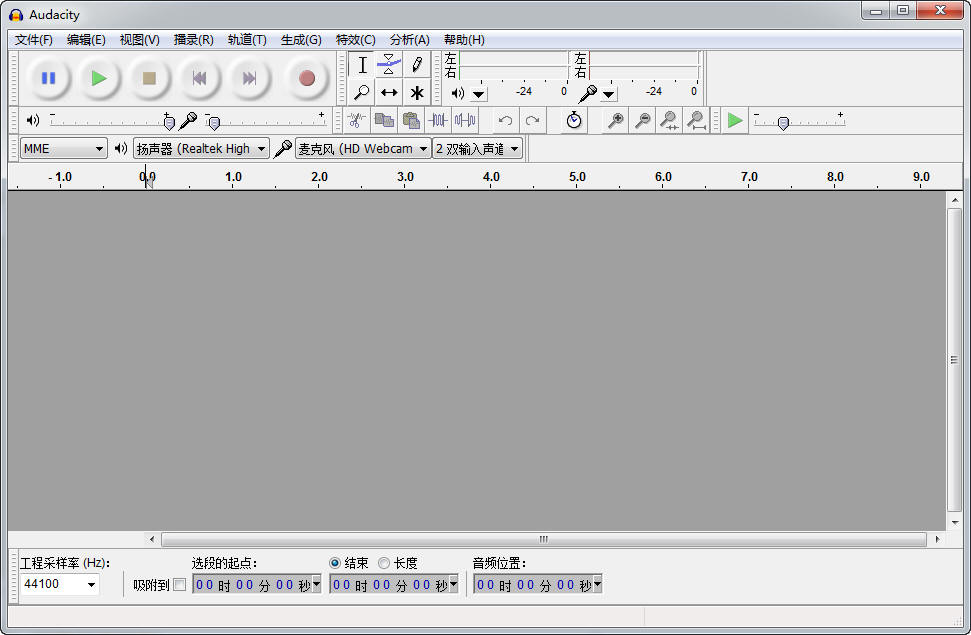
Task: Open the 麦克风 (HD Webcam) input dropdown
Action: click(363, 149)
